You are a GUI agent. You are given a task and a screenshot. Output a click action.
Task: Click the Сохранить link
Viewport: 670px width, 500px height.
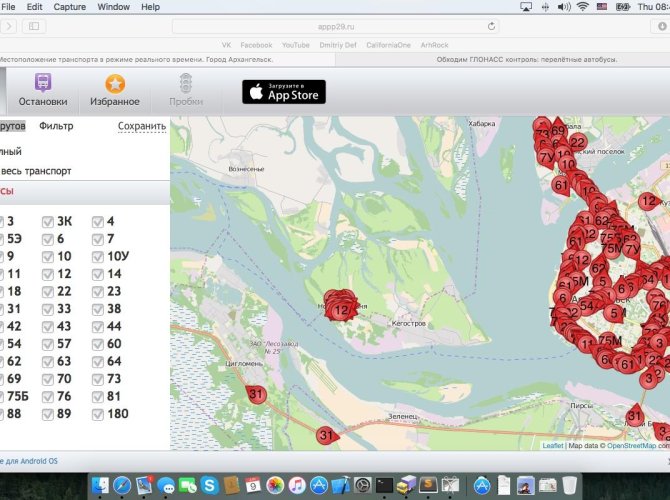click(142, 126)
